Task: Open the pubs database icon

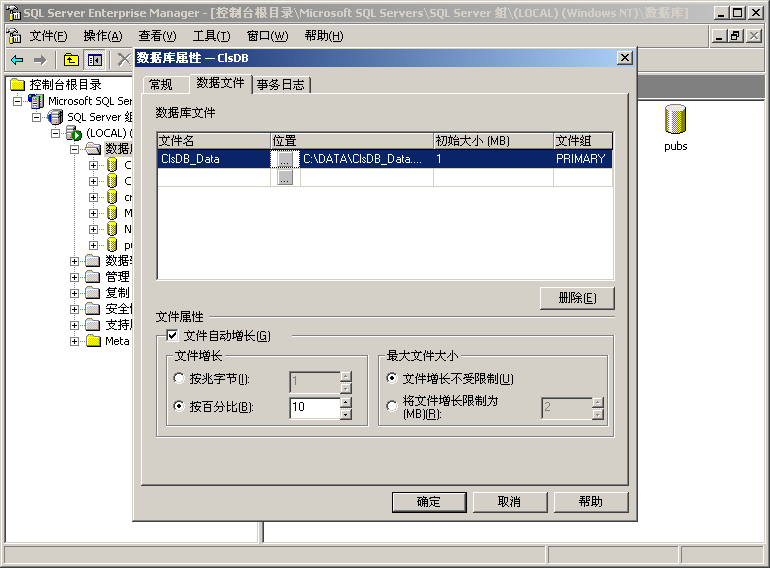Action: click(x=675, y=119)
